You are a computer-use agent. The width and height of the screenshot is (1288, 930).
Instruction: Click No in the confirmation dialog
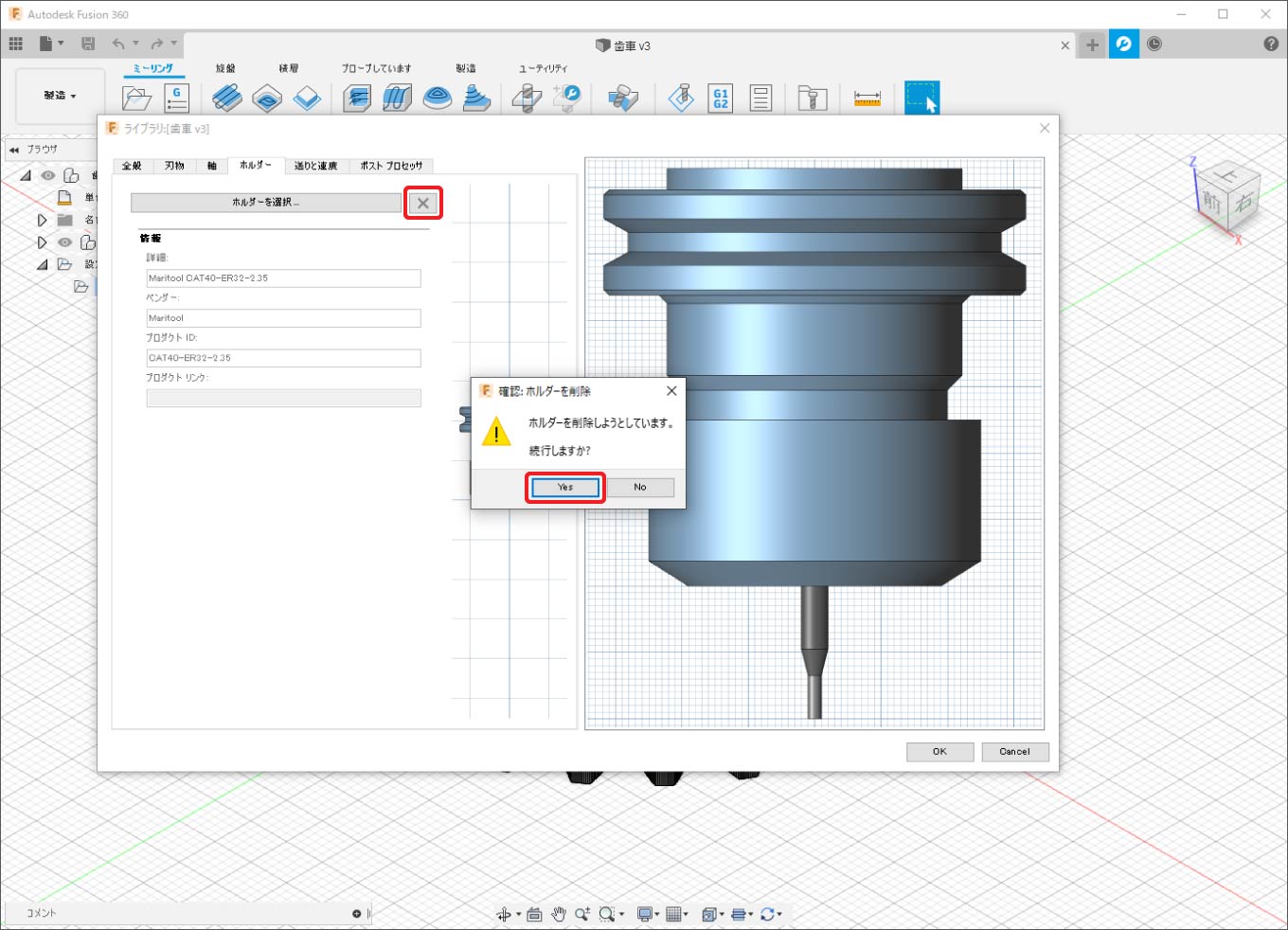(x=640, y=487)
